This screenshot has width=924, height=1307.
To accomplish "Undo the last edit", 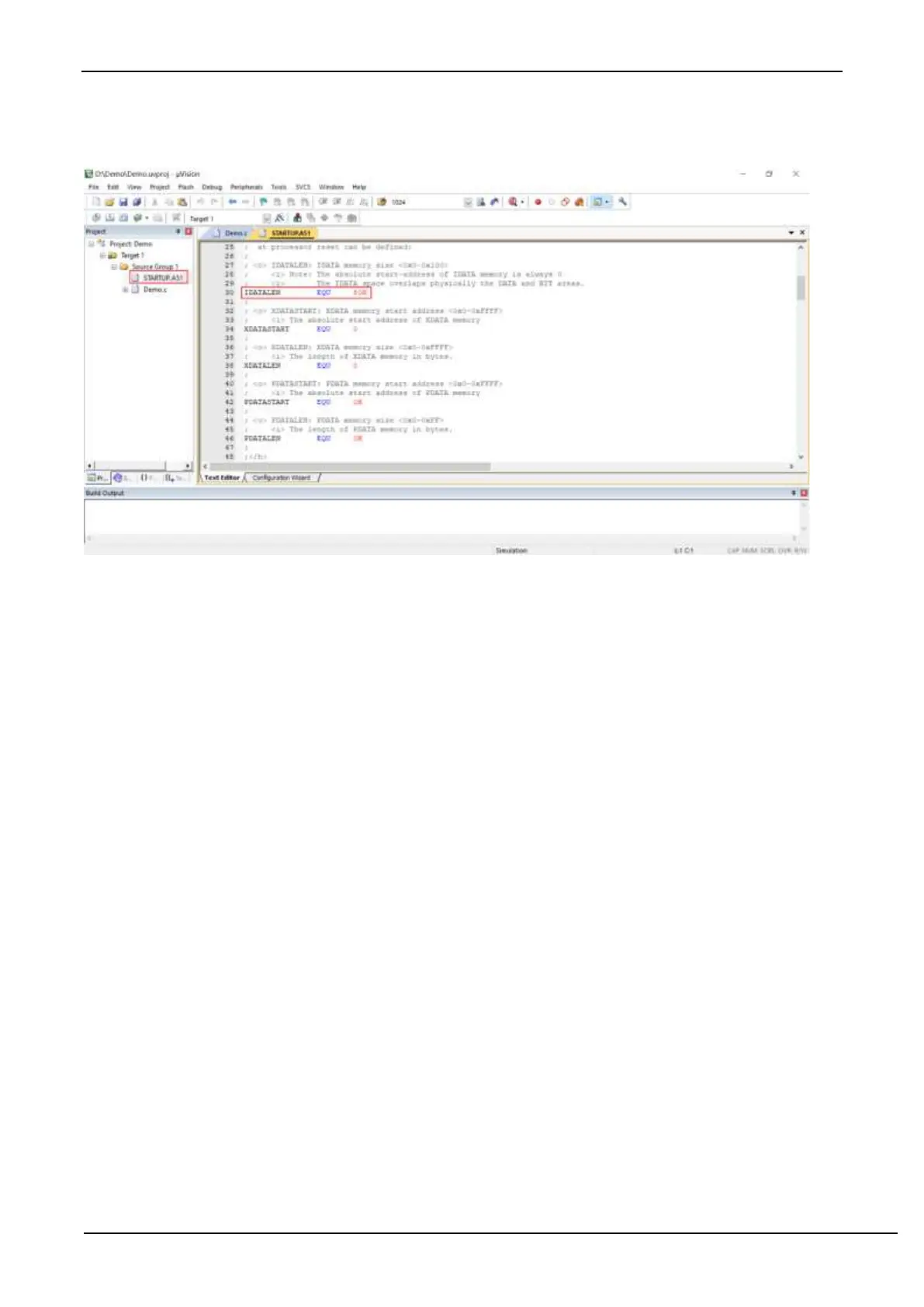I will [x=201, y=202].
